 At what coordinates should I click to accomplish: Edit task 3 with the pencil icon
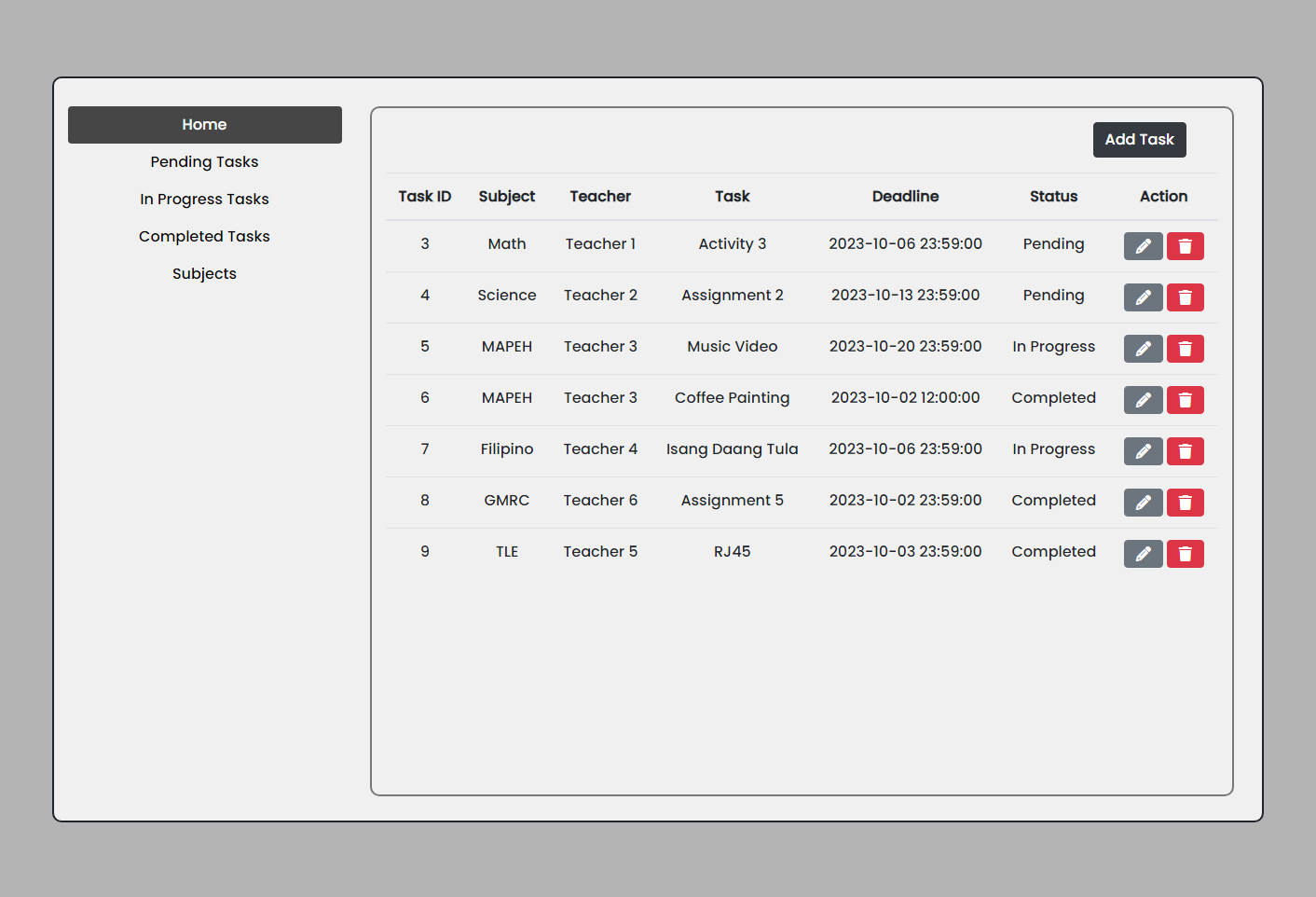pyautogui.click(x=1143, y=246)
